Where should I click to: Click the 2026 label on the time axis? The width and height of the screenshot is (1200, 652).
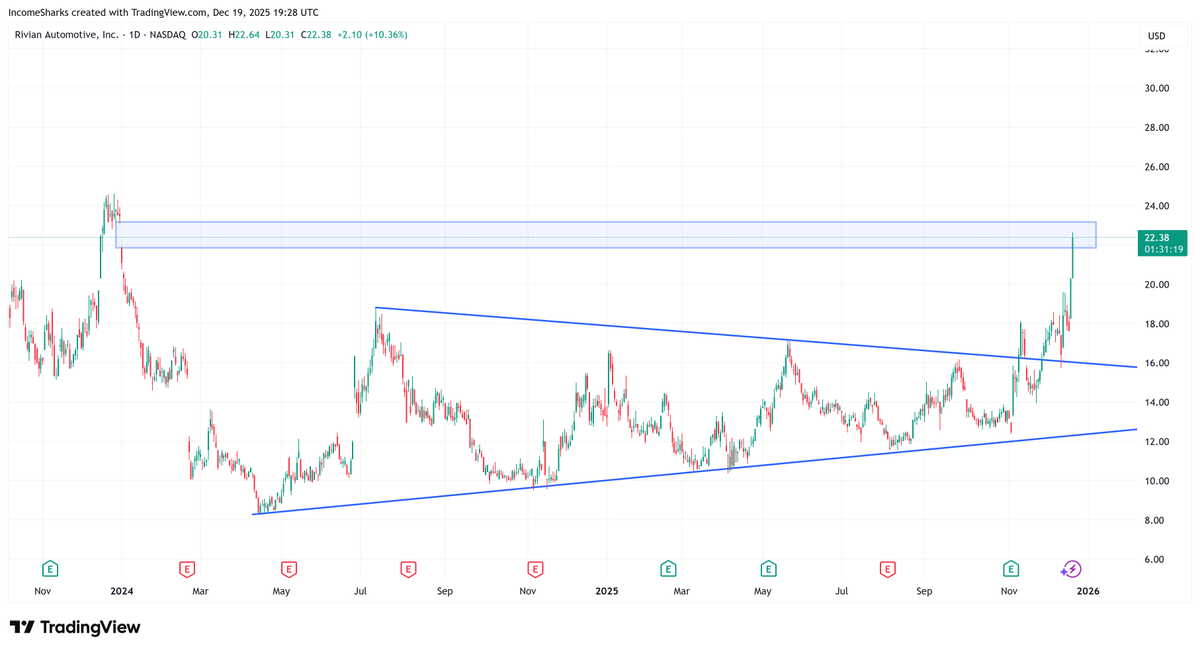(x=1088, y=591)
